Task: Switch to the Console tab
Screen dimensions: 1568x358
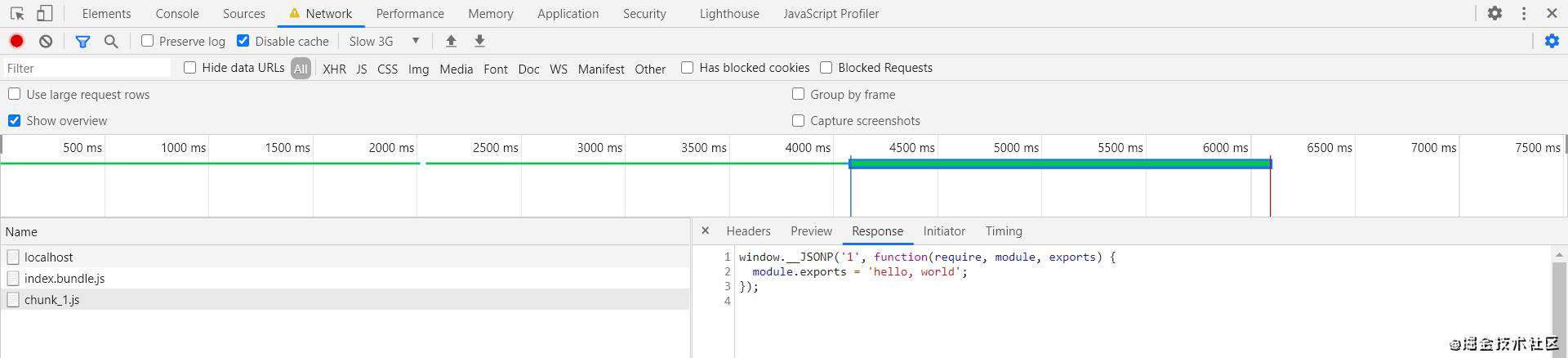Action: 177,14
